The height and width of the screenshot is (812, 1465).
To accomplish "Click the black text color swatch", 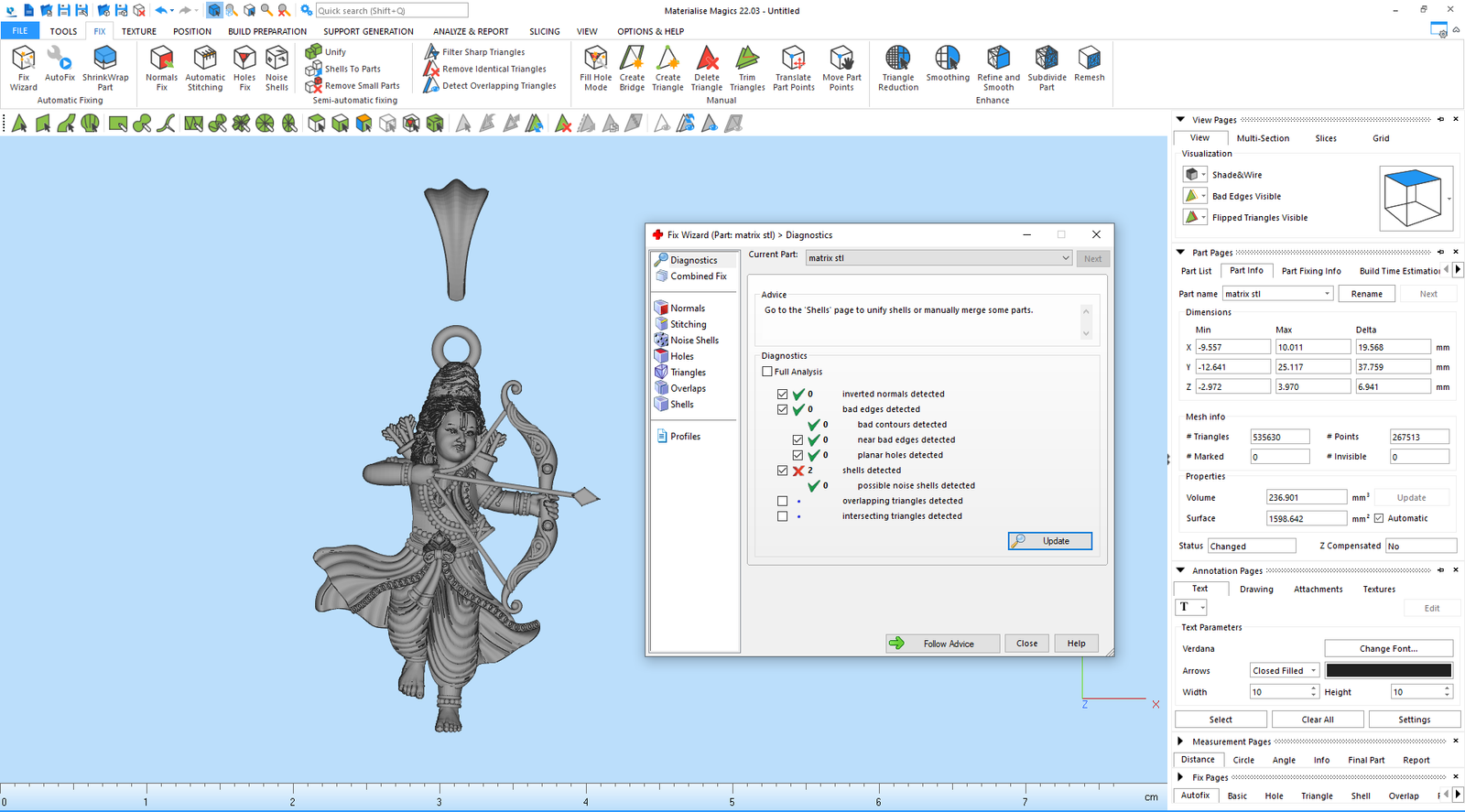I will (1388, 671).
